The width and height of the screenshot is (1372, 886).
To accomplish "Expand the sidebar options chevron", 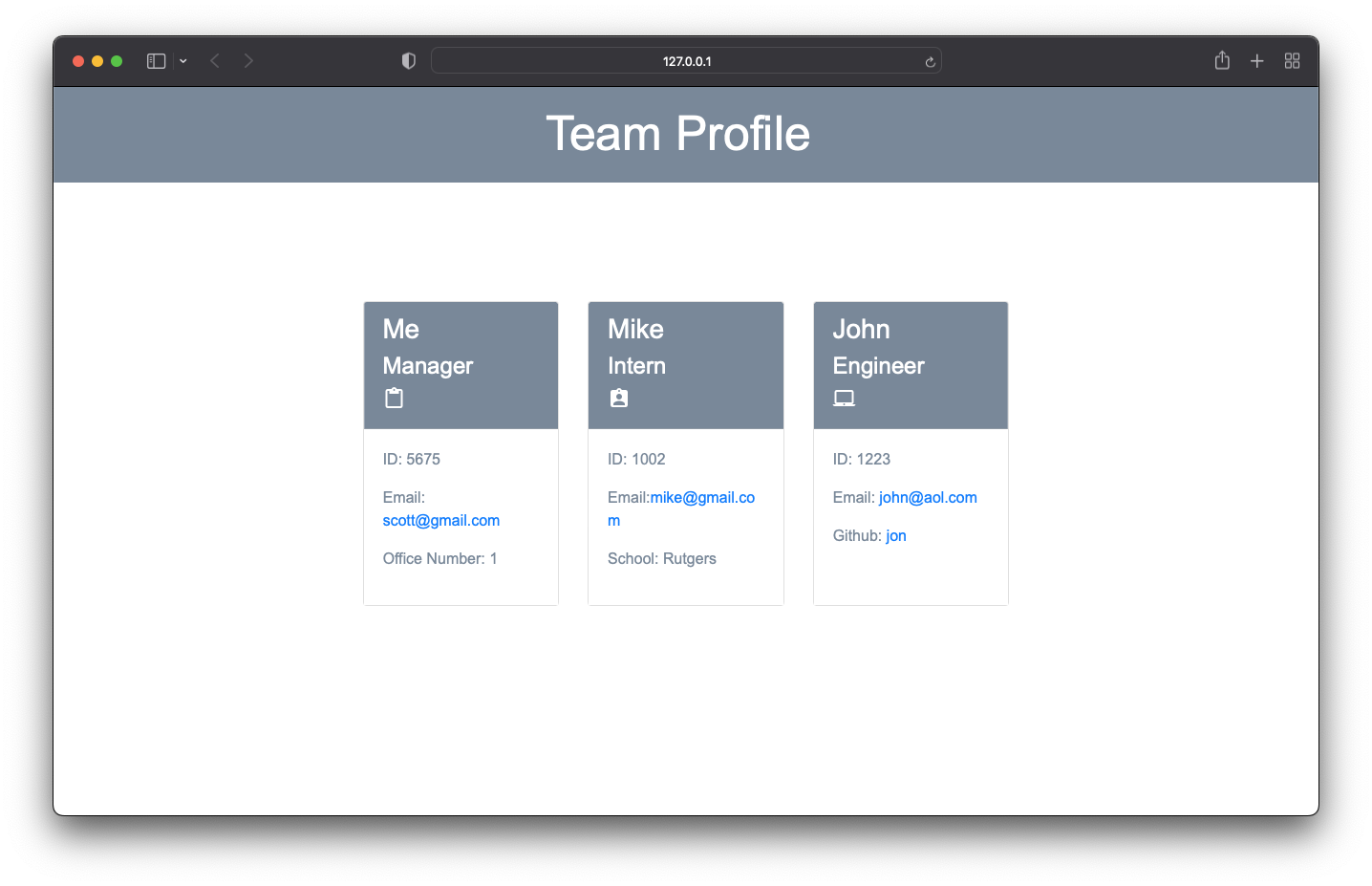I will (183, 60).
